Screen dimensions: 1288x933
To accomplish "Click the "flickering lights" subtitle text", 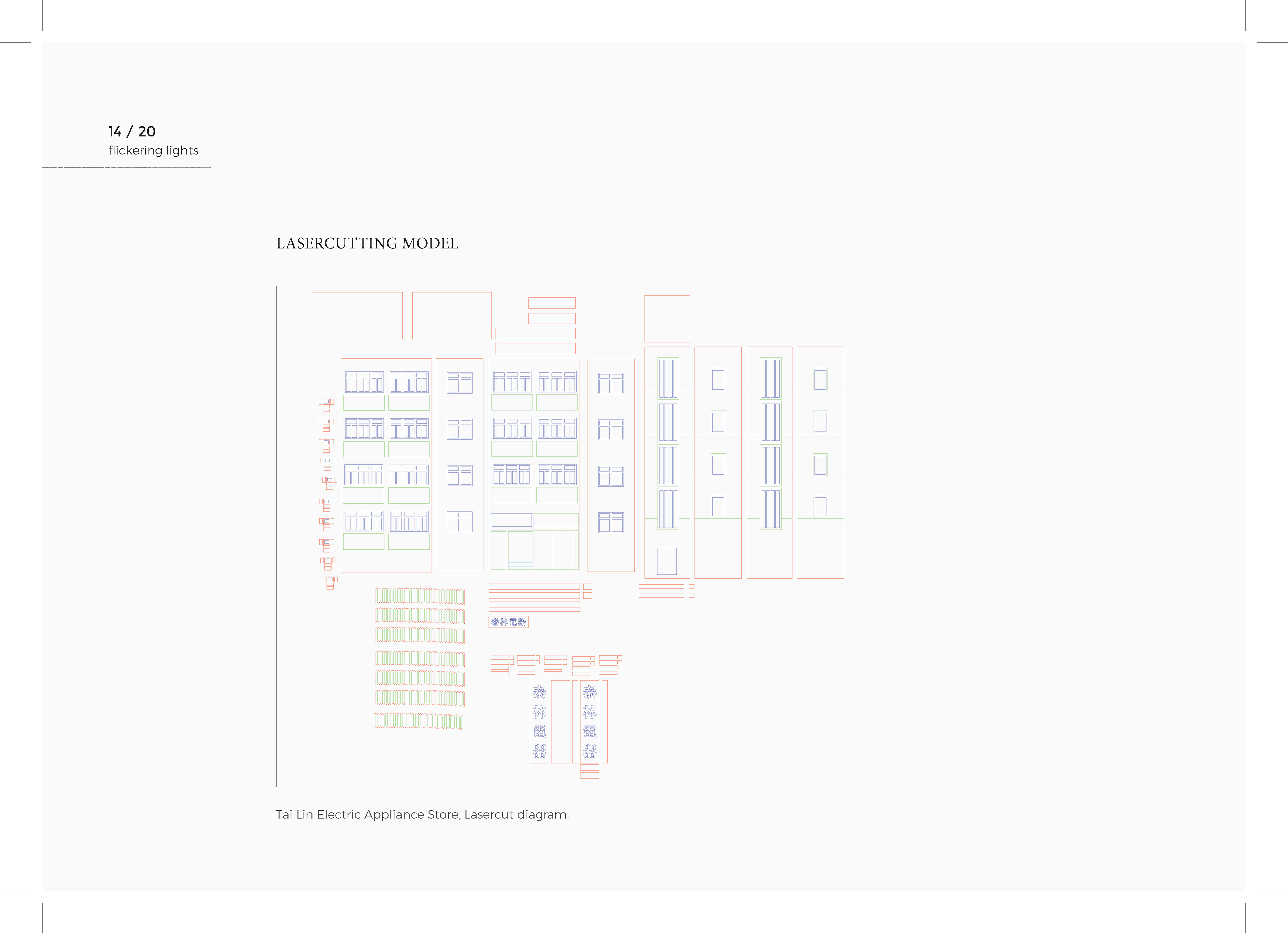I will coord(153,151).
